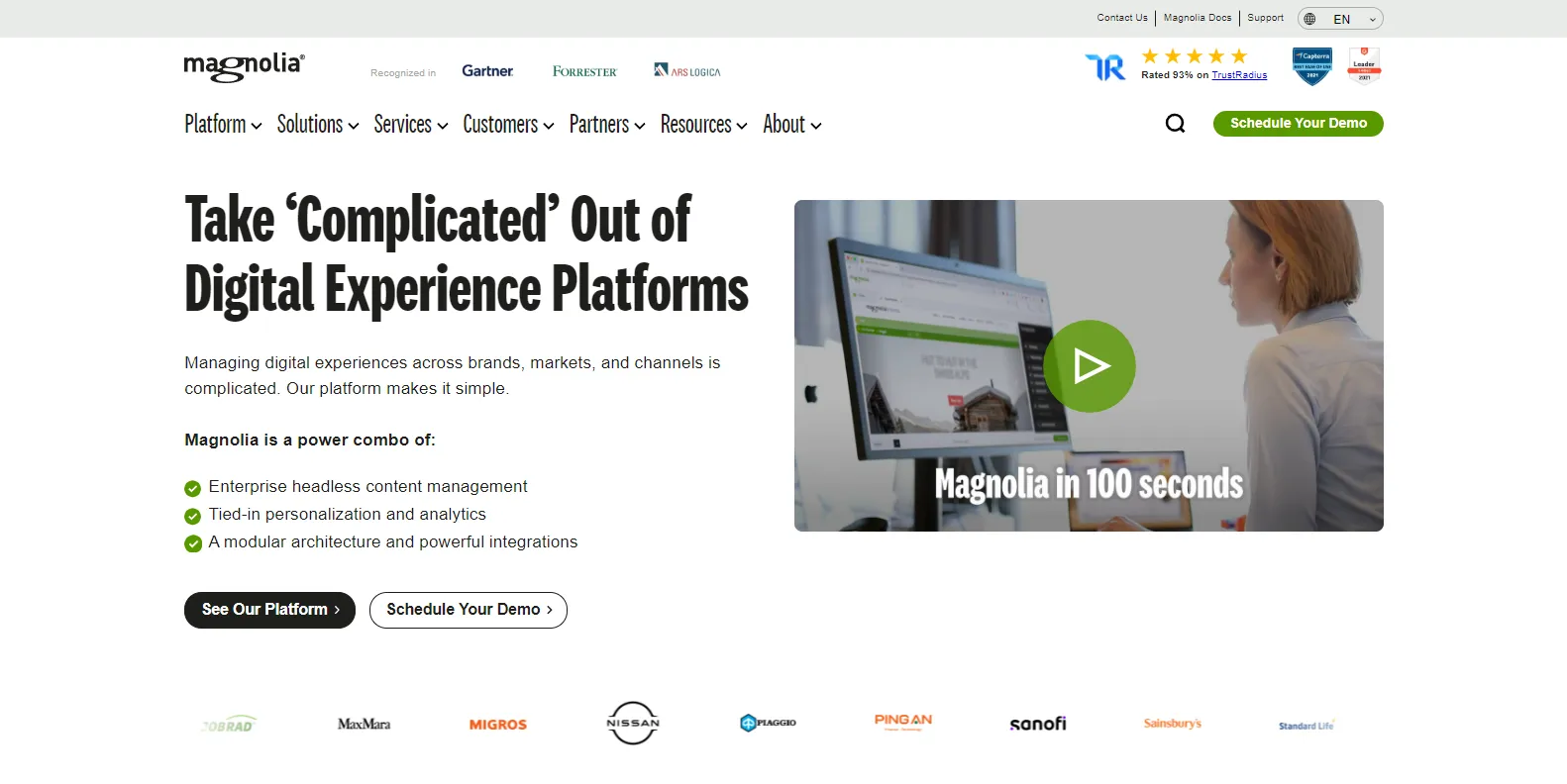This screenshot has height=784, width=1567.
Task: Open the video thumbnail with monitor
Action: click(1089, 365)
